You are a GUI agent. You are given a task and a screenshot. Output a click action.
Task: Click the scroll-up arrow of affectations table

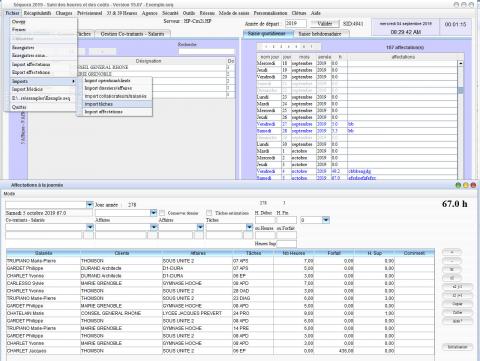[461, 63]
